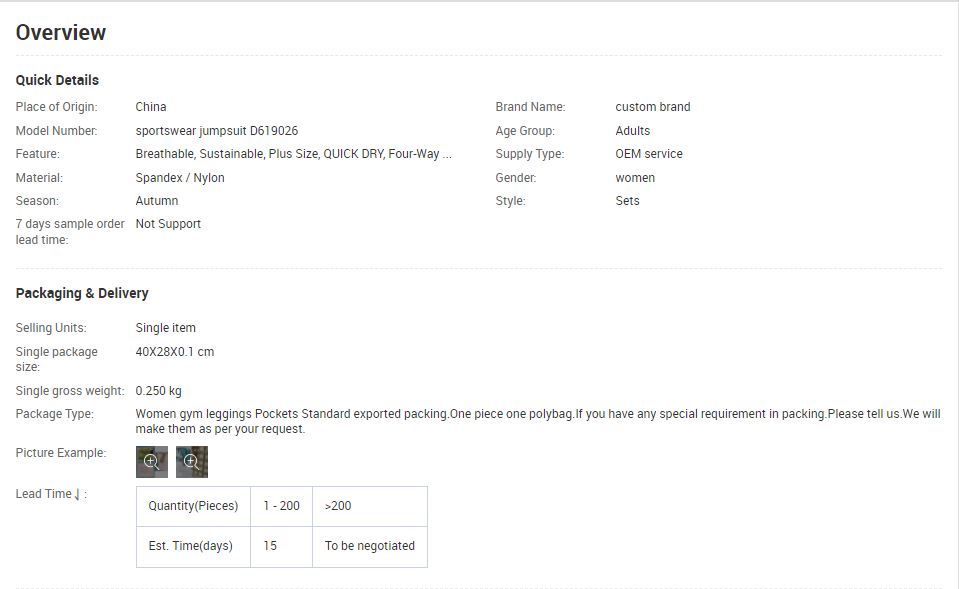Screen dimensions: 959x589
Task: Click the Spandex / Nylon material value
Action: (x=180, y=178)
